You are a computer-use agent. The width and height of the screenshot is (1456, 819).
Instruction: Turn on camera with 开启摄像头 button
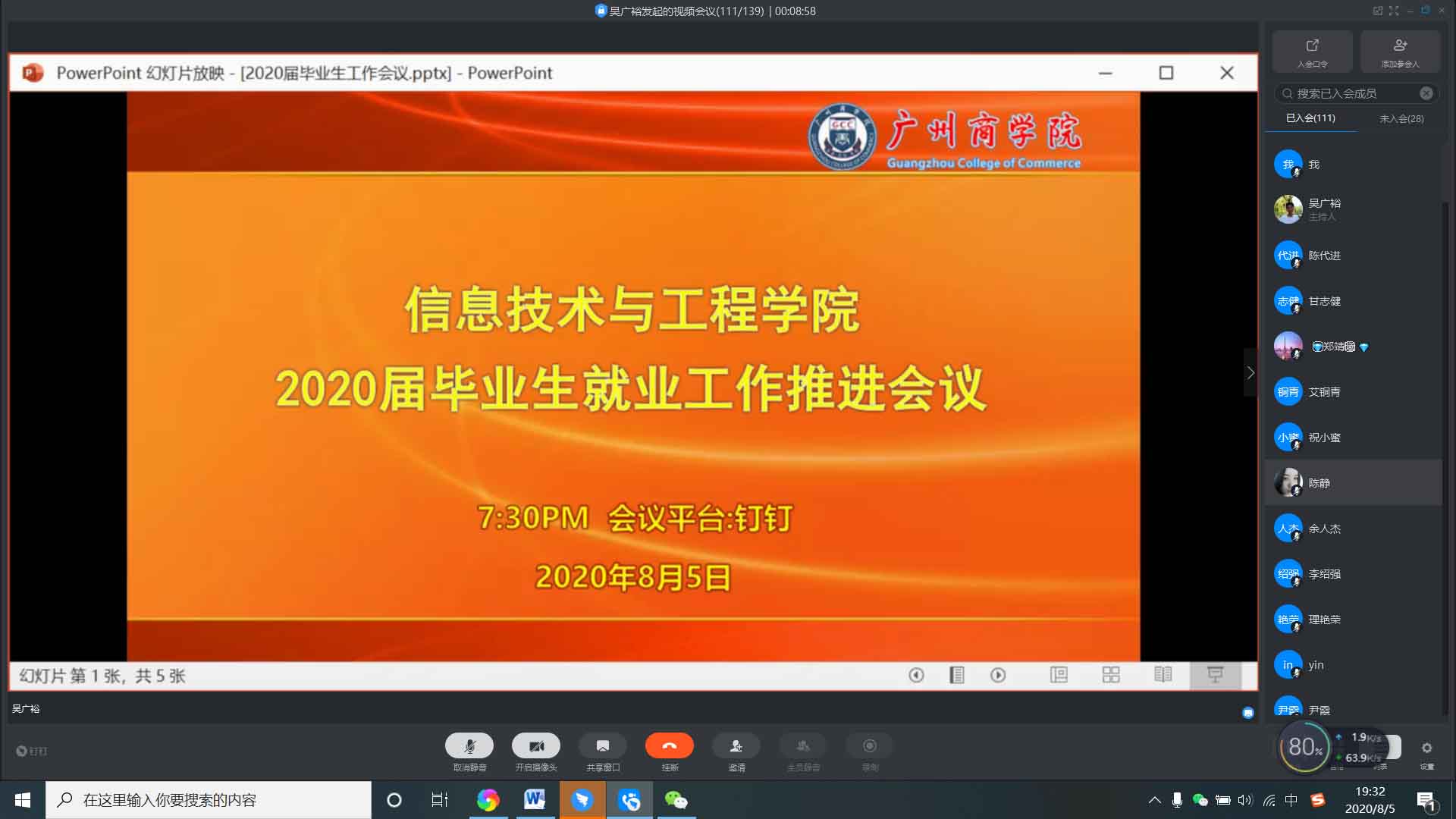click(535, 746)
